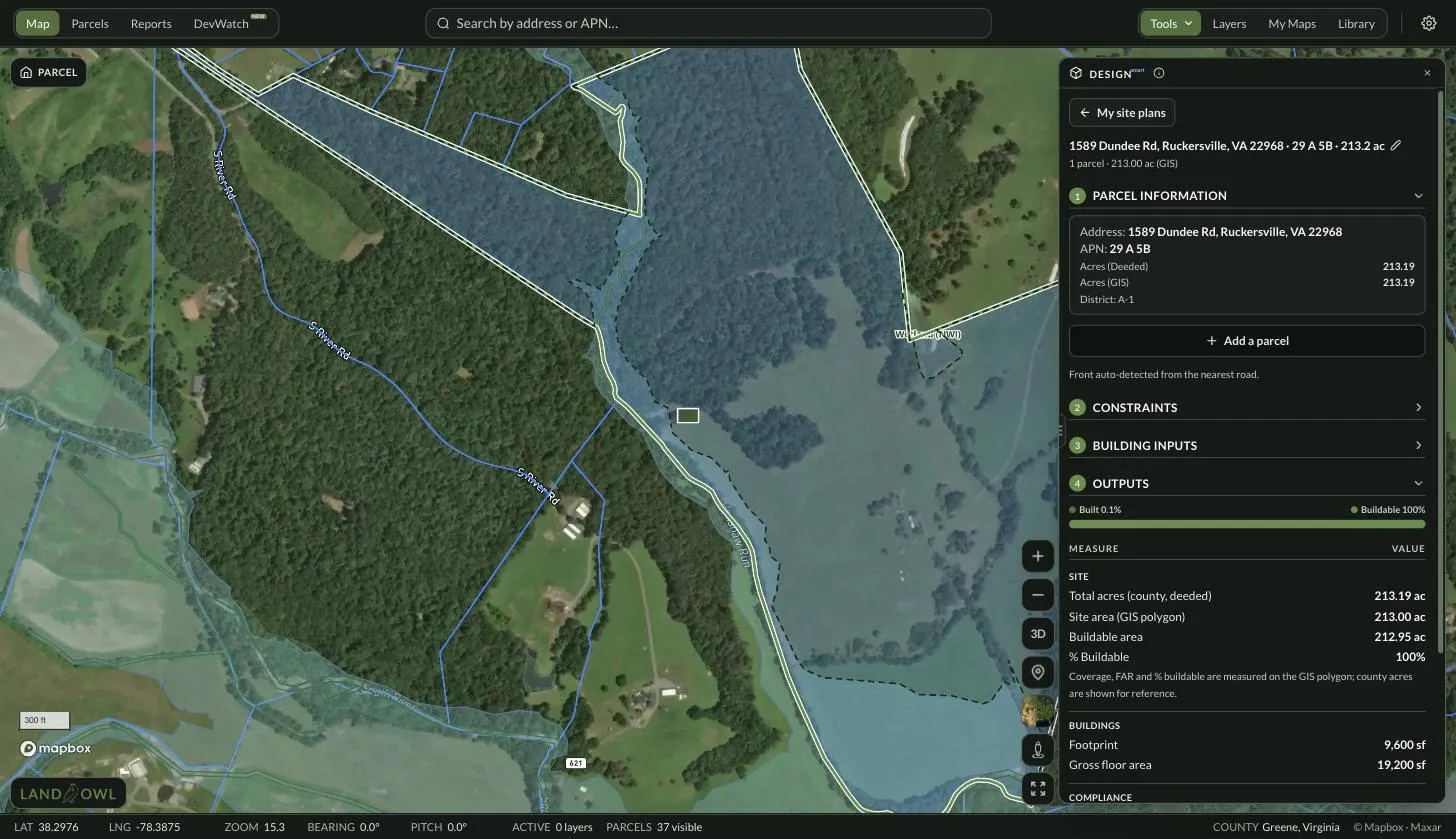Viewport: 1456px width, 839px height.
Task: Expand the Constraints section
Action: click(1246, 407)
